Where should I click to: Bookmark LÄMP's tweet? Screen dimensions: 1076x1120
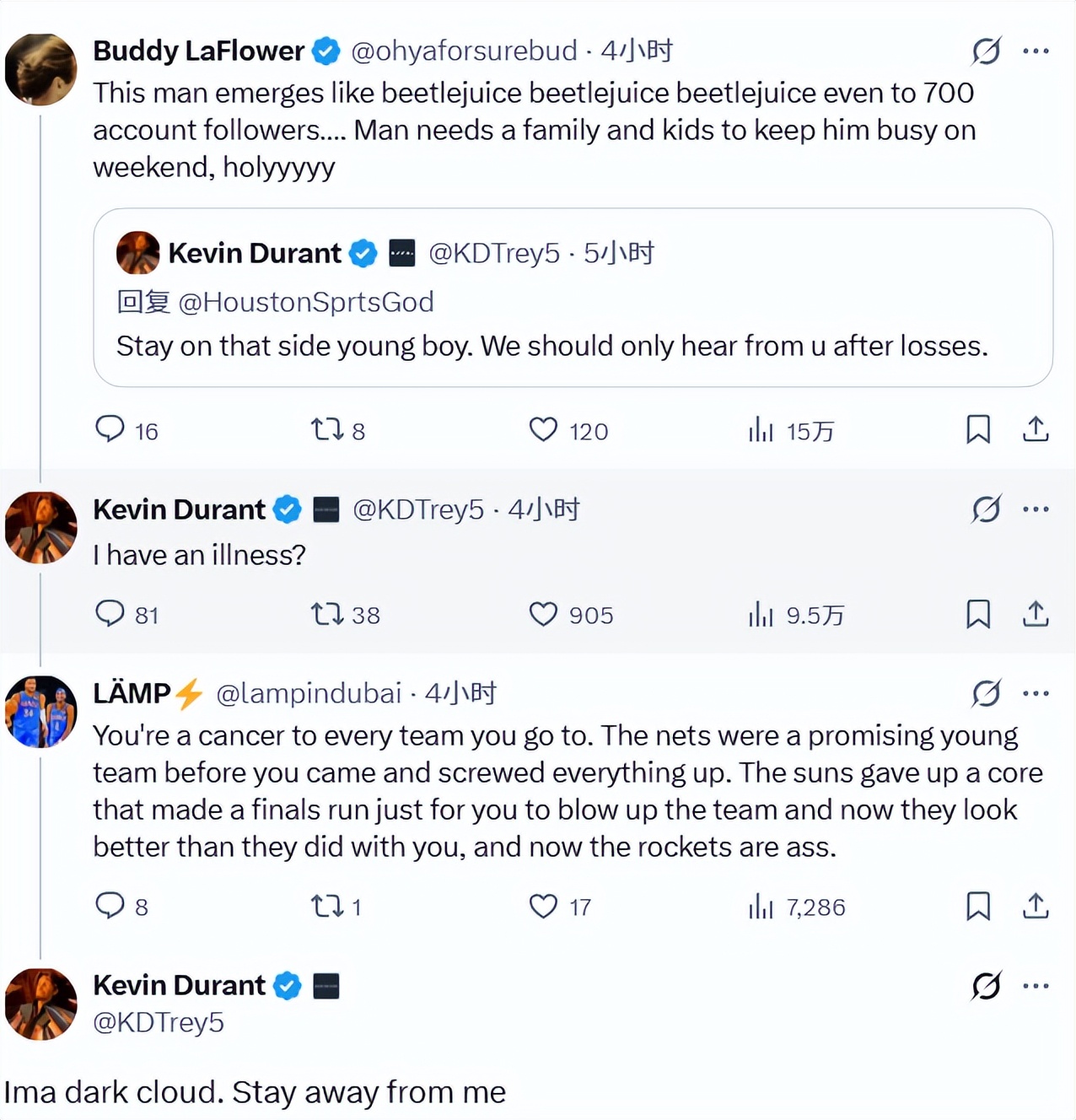[977, 906]
